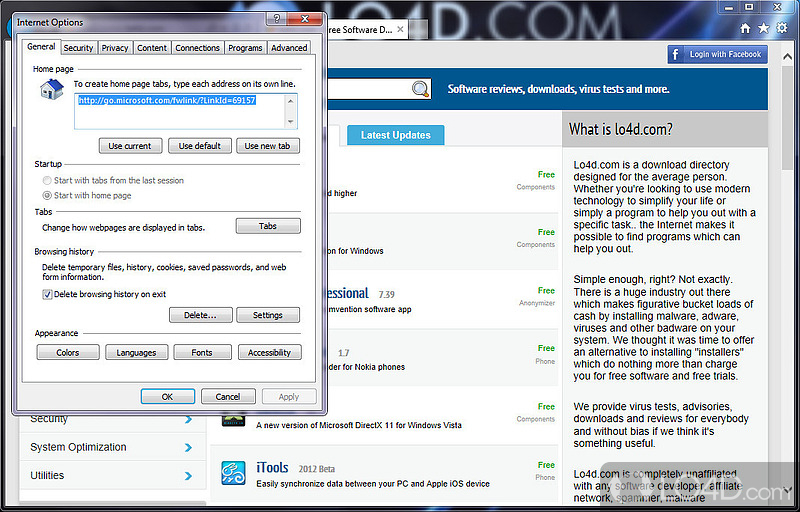Click the home page box's down scroll arrow

290,122
